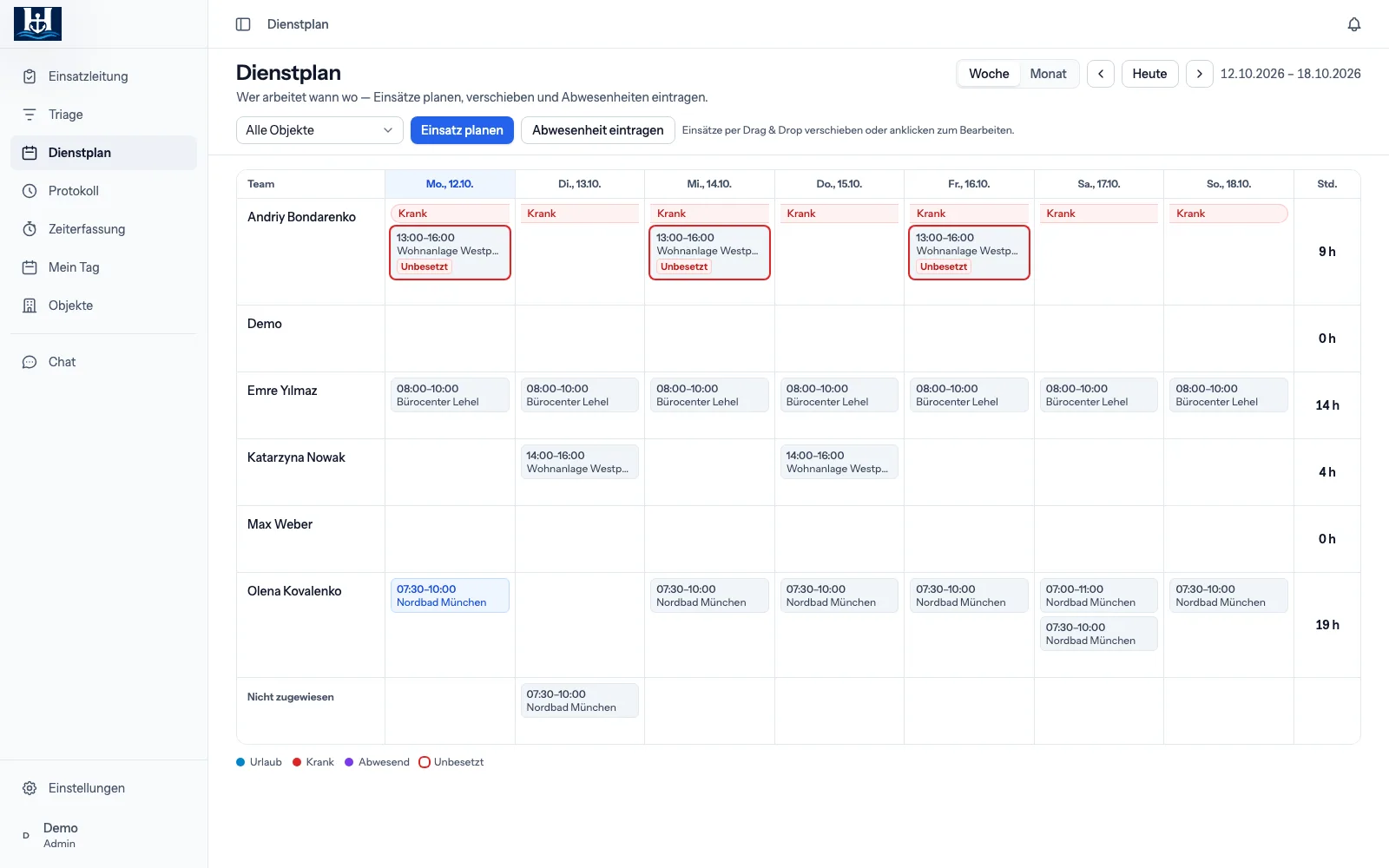Click the Mo., 12.10. column header
1389x868 pixels.
pyautogui.click(x=450, y=184)
